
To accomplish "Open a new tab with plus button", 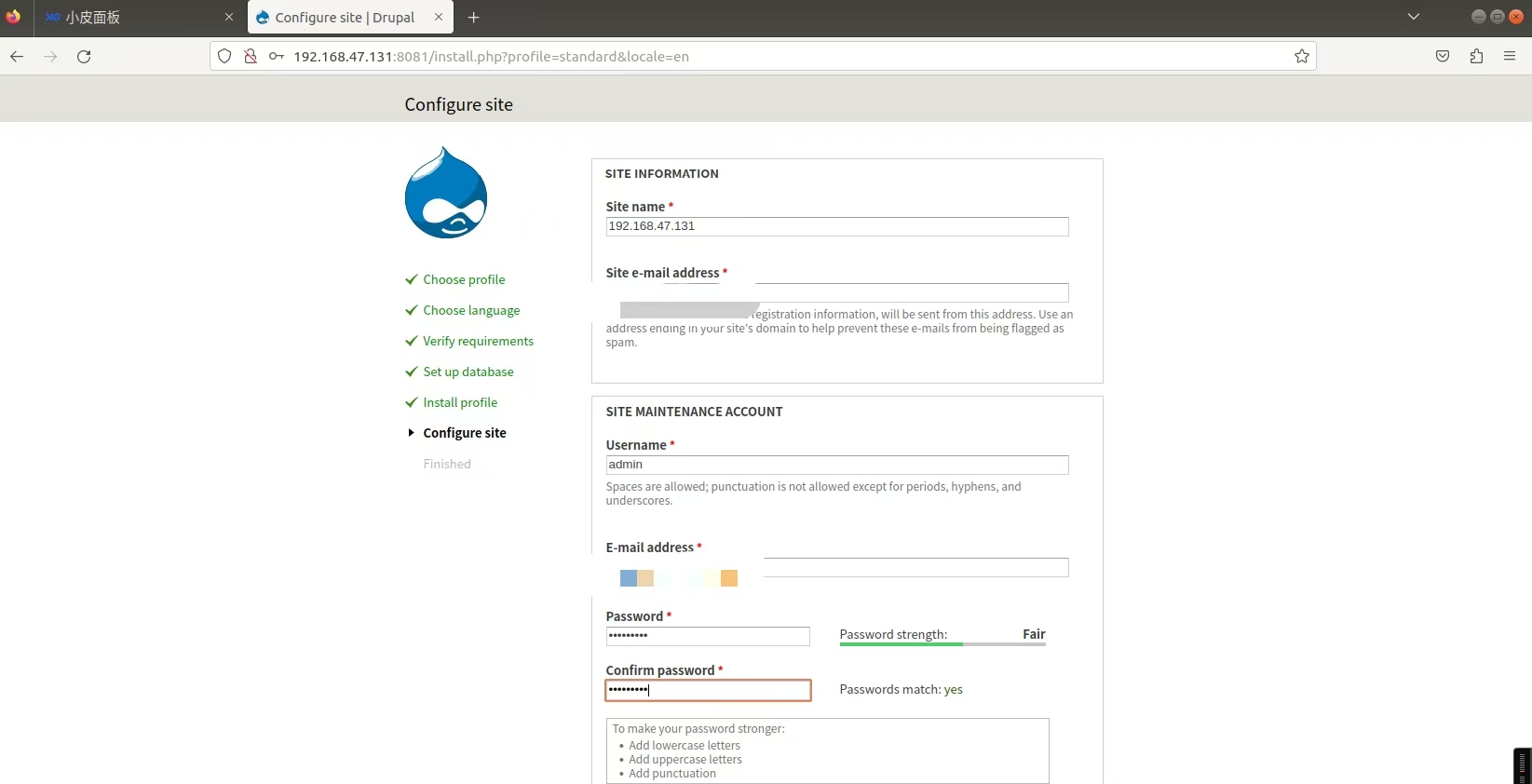I will coord(474,18).
